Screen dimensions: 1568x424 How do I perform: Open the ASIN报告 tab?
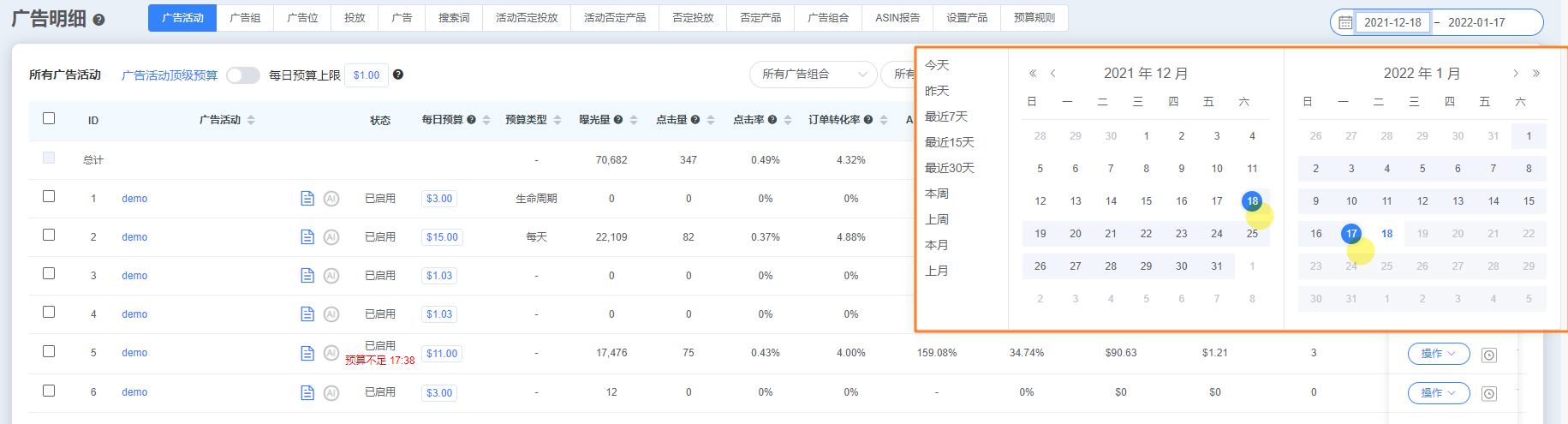(x=897, y=18)
